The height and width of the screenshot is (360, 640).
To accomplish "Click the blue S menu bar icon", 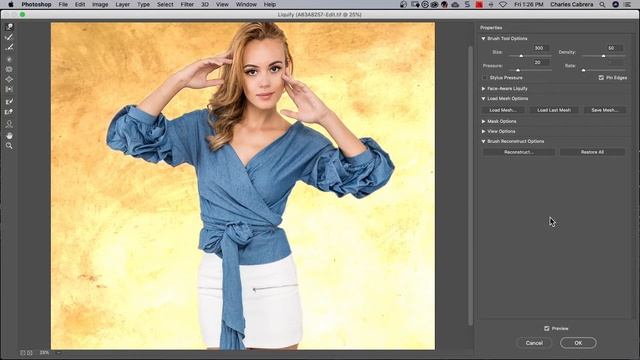I will (x=467, y=4).
